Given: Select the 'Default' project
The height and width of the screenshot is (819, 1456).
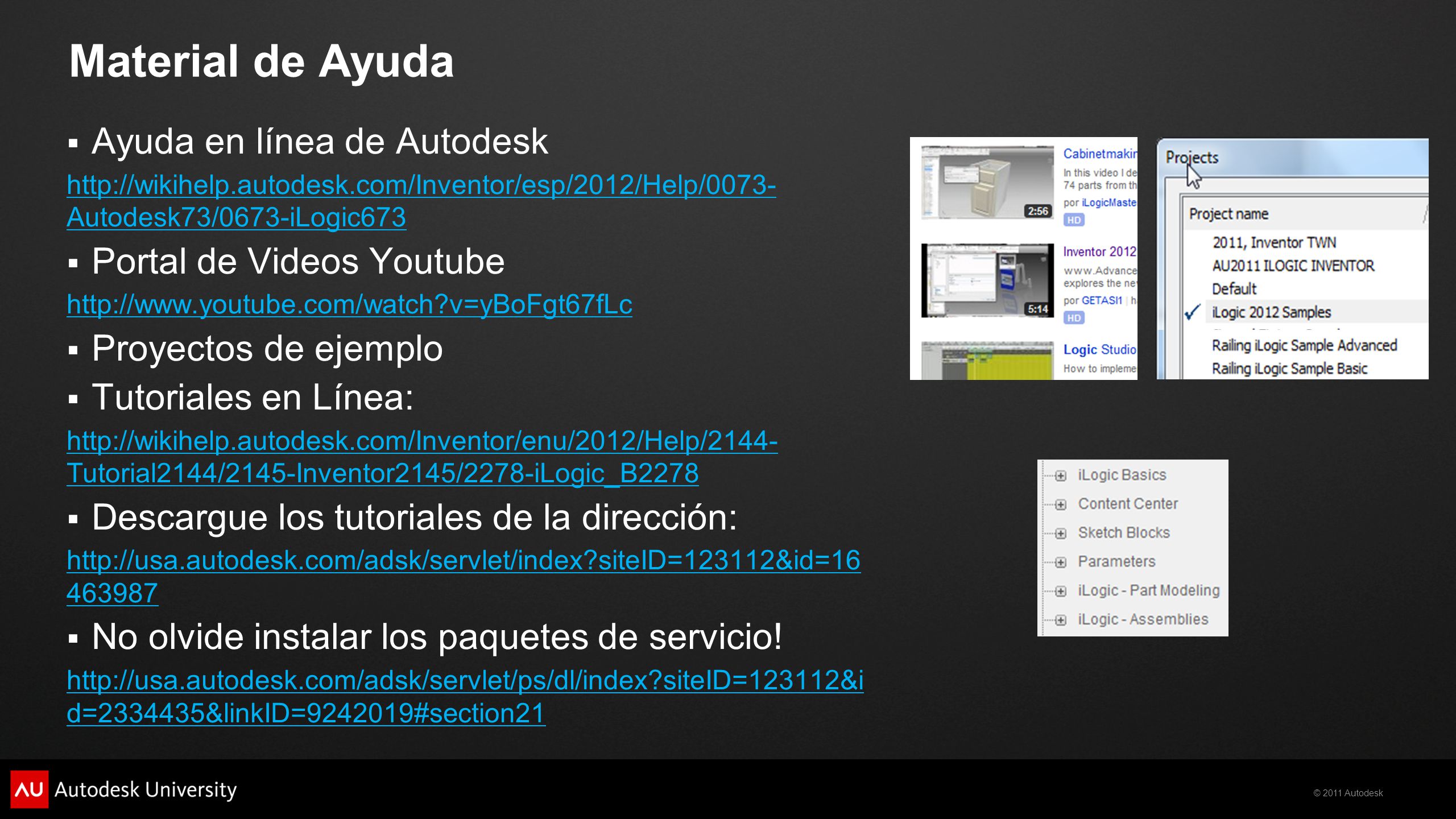Looking at the screenshot, I should pyautogui.click(x=1234, y=289).
